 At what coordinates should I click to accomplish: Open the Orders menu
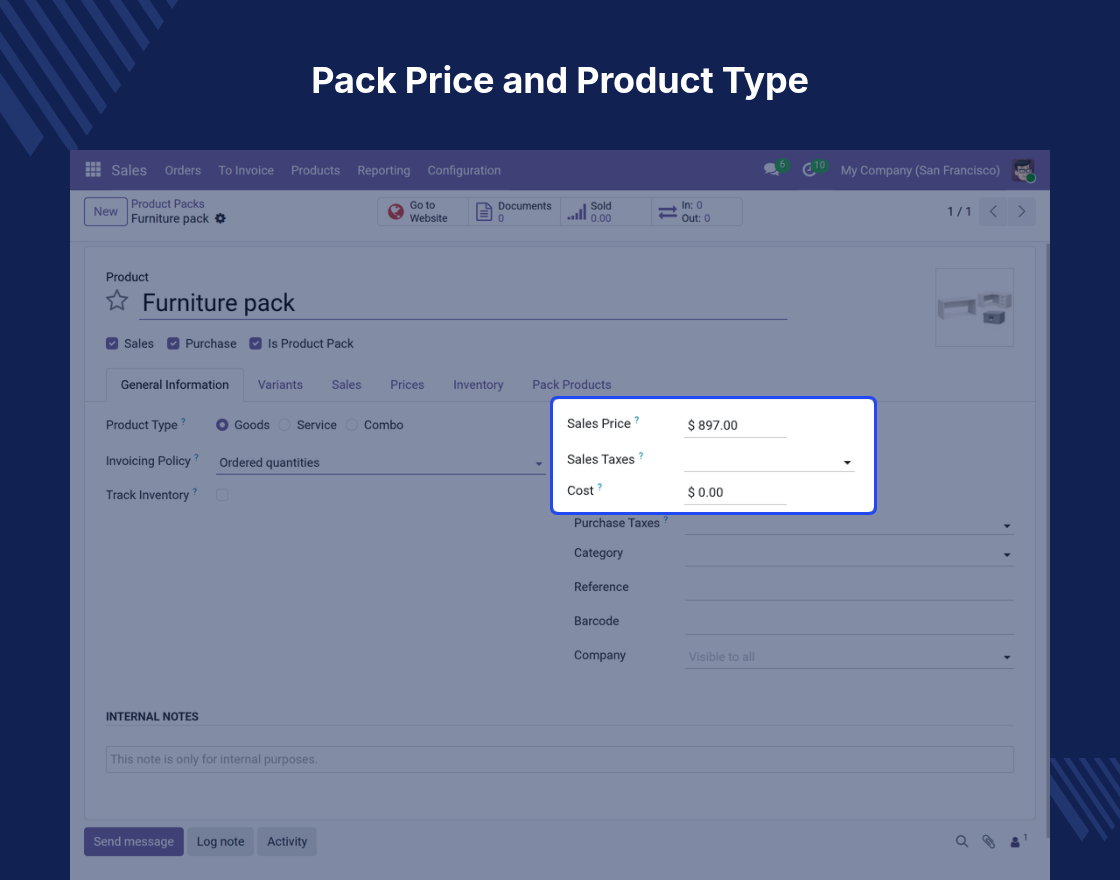183,170
